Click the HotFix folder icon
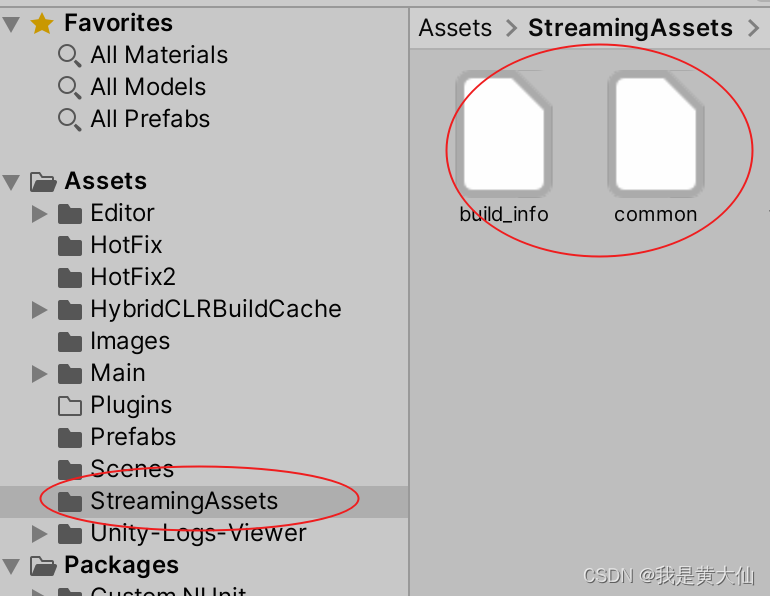The height and width of the screenshot is (596, 770). (x=70, y=246)
